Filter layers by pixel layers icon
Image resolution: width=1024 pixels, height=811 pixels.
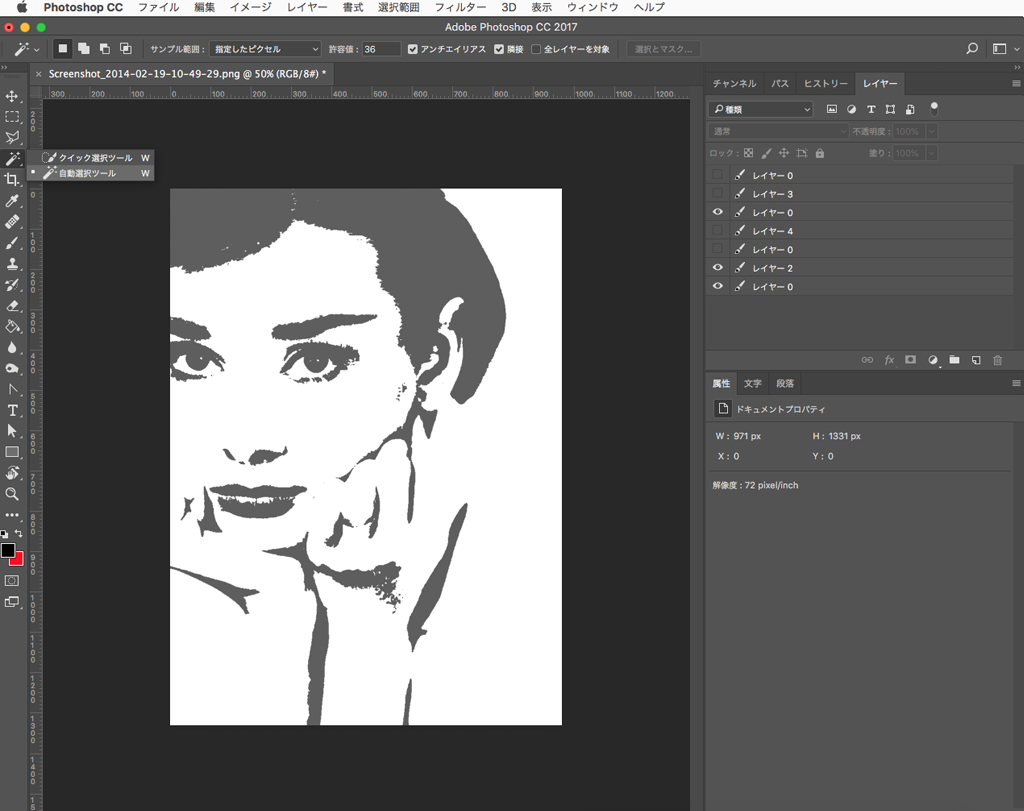click(831, 109)
